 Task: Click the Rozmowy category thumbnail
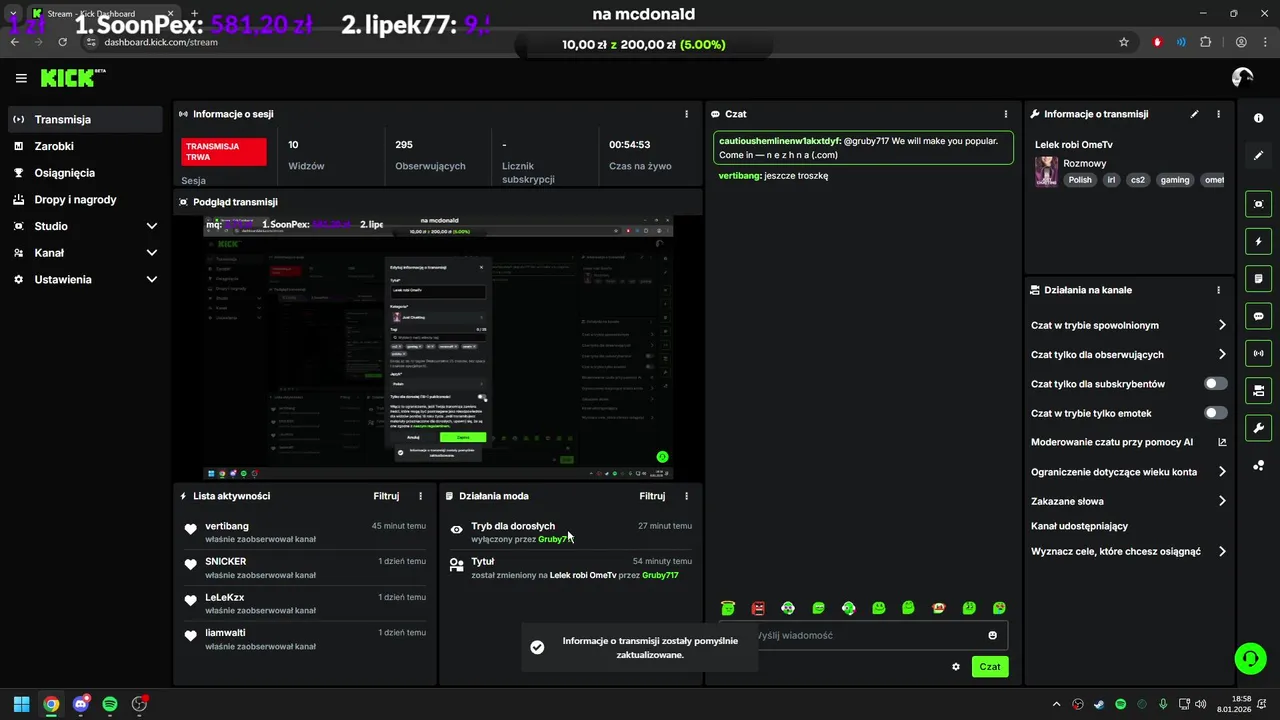tap(1046, 171)
